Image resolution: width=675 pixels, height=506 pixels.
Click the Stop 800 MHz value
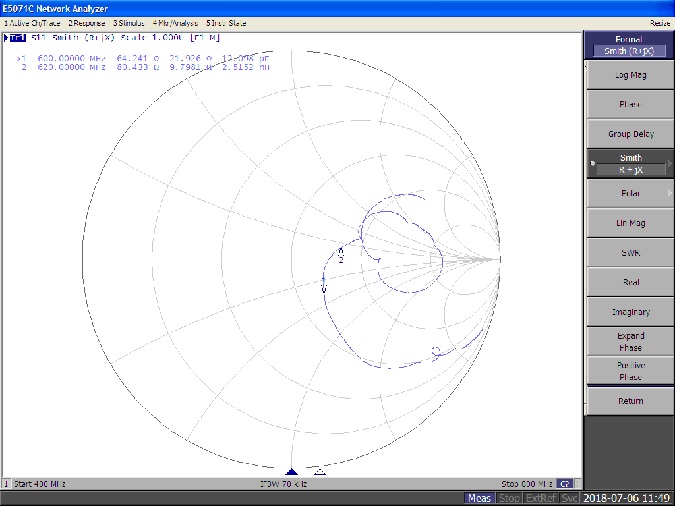pos(527,484)
